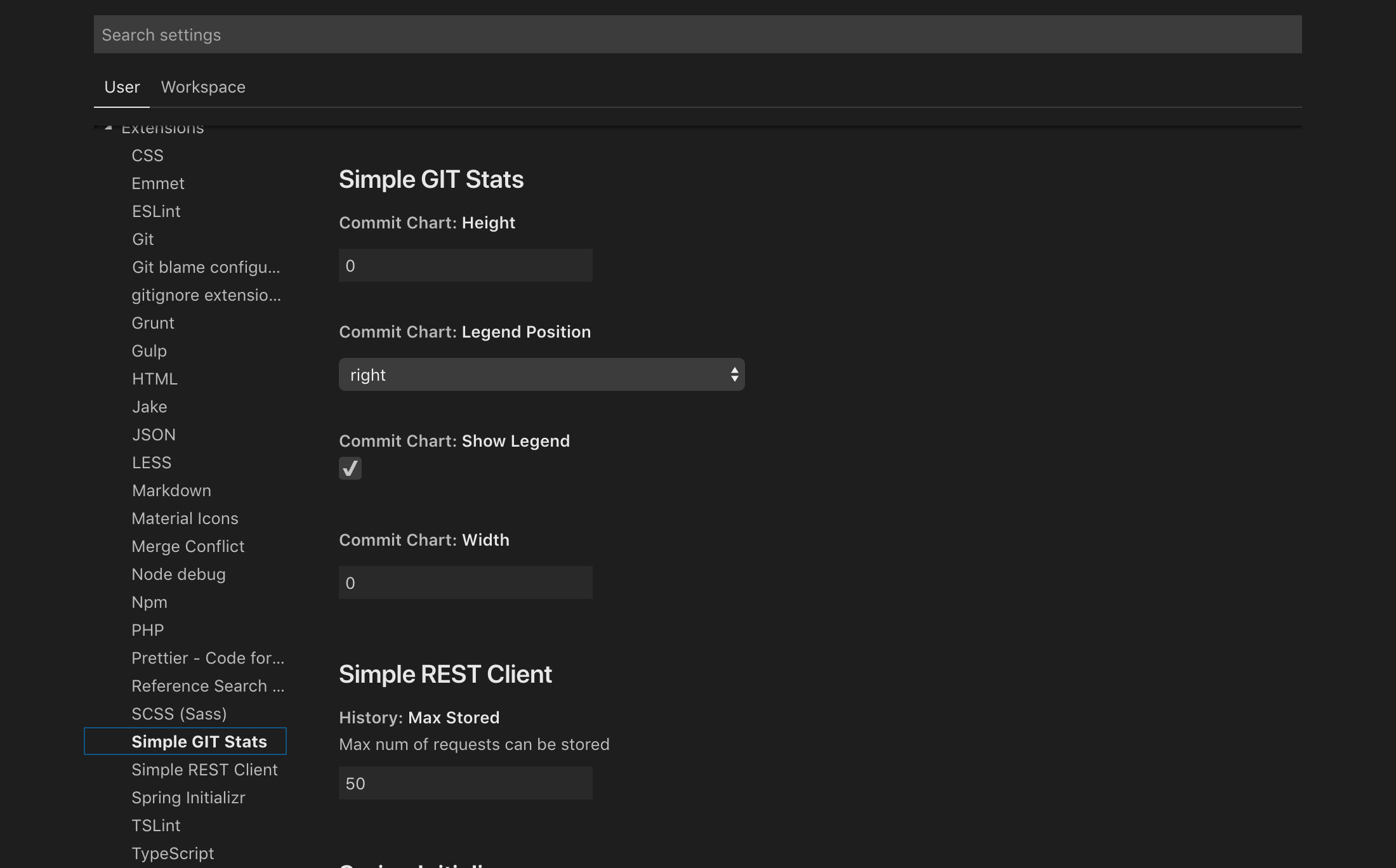1396x868 pixels.
Task: Click the Commit Chart Width input
Action: (465, 582)
